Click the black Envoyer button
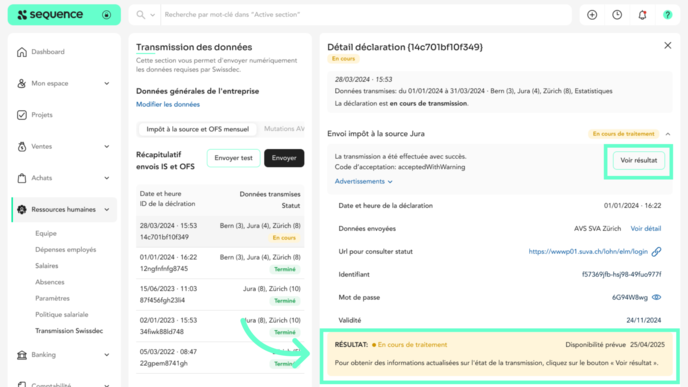Viewport: 688px width, 387px height. (x=284, y=158)
